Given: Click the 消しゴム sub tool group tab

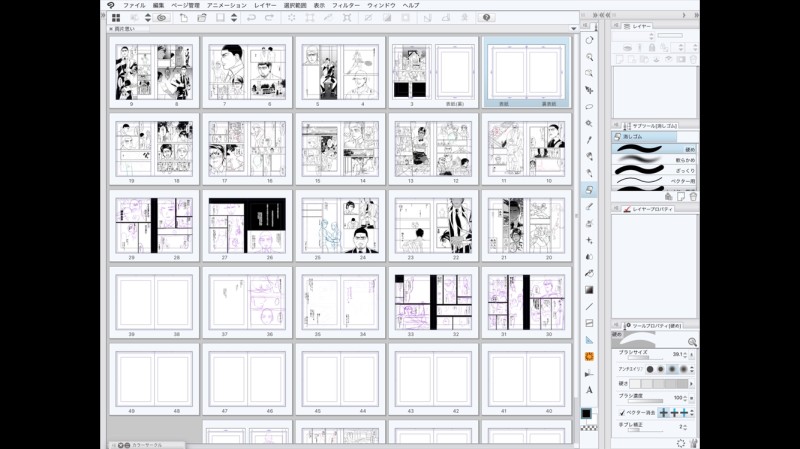Looking at the screenshot, I should [x=644, y=137].
